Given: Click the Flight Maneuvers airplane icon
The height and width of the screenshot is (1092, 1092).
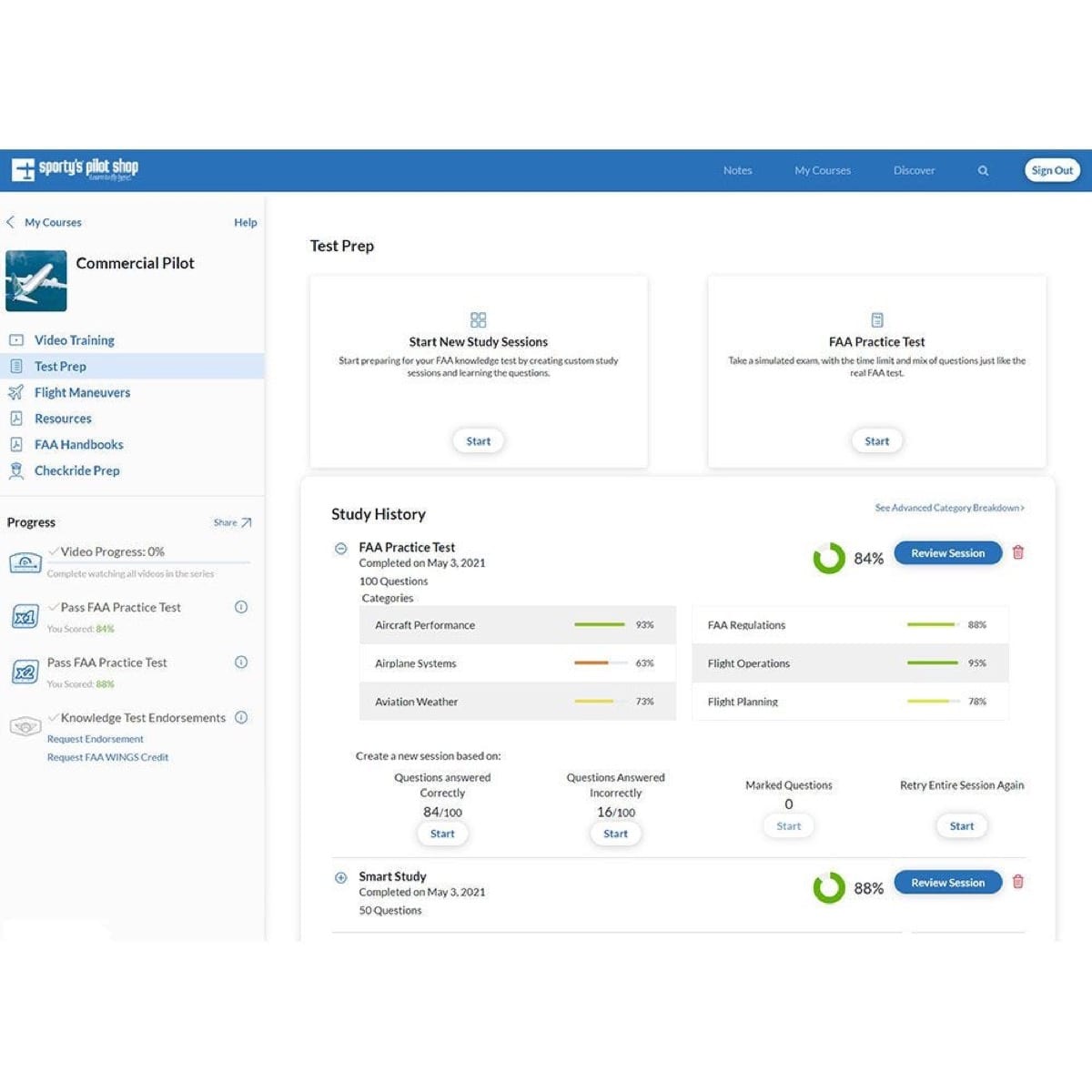Looking at the screenshot, I should pos(16,392).
